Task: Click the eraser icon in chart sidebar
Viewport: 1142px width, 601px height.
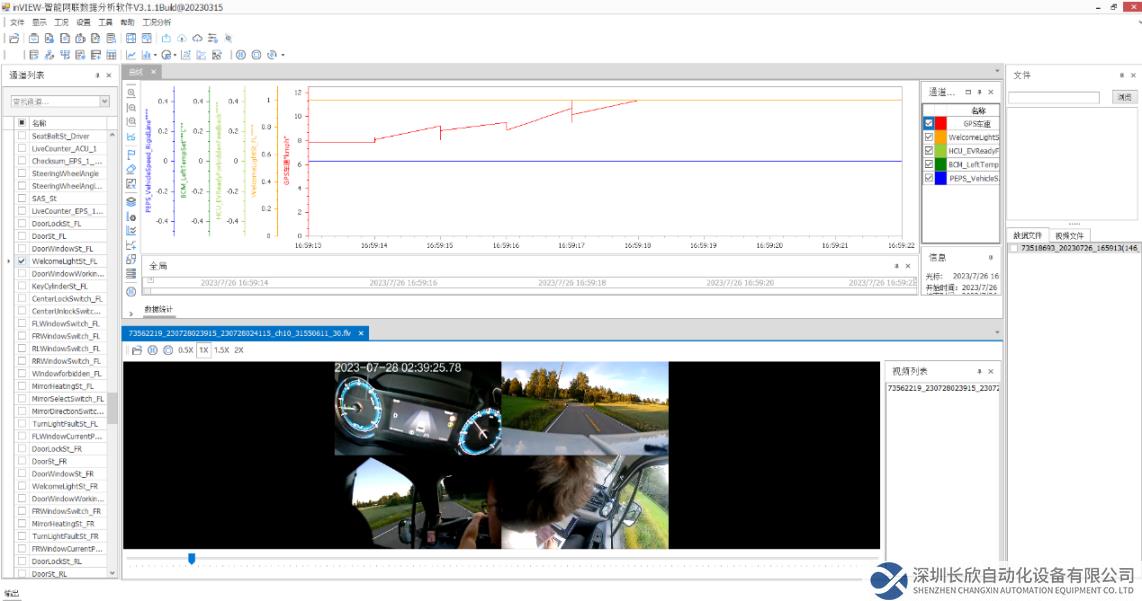Action: pos(131,169)
